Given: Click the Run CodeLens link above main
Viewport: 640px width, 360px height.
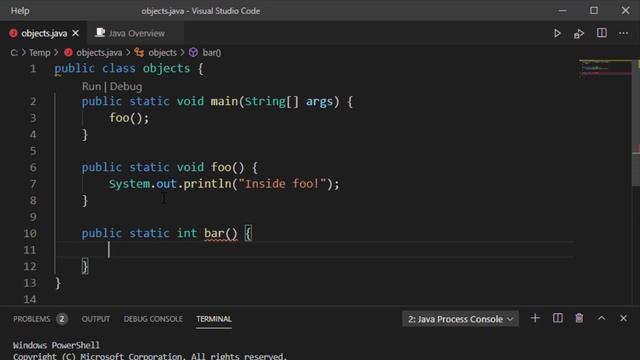Looking at the screenshot, I should (91, 87).
